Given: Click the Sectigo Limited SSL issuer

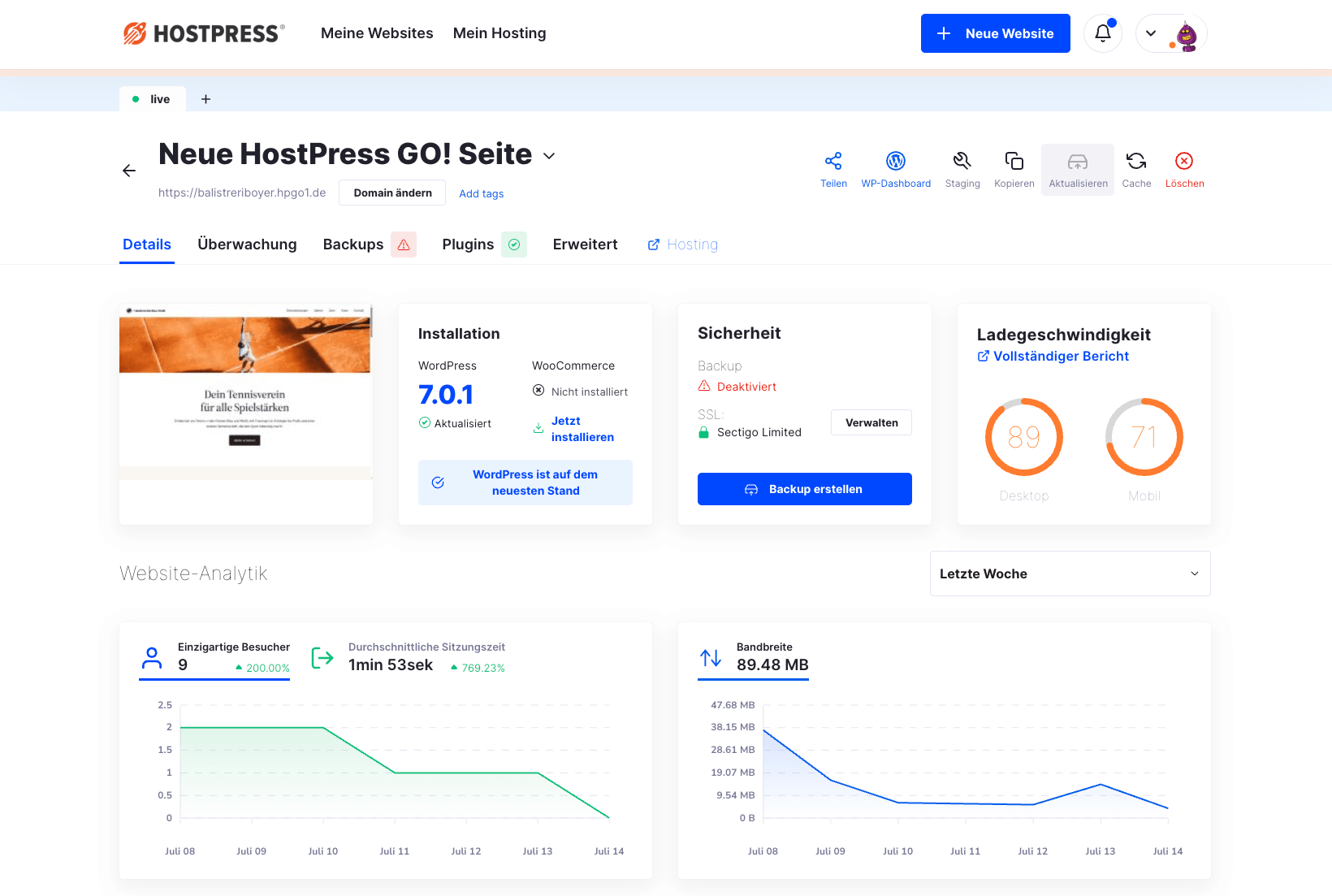Looking at the screenshot, I should point(759,432).
